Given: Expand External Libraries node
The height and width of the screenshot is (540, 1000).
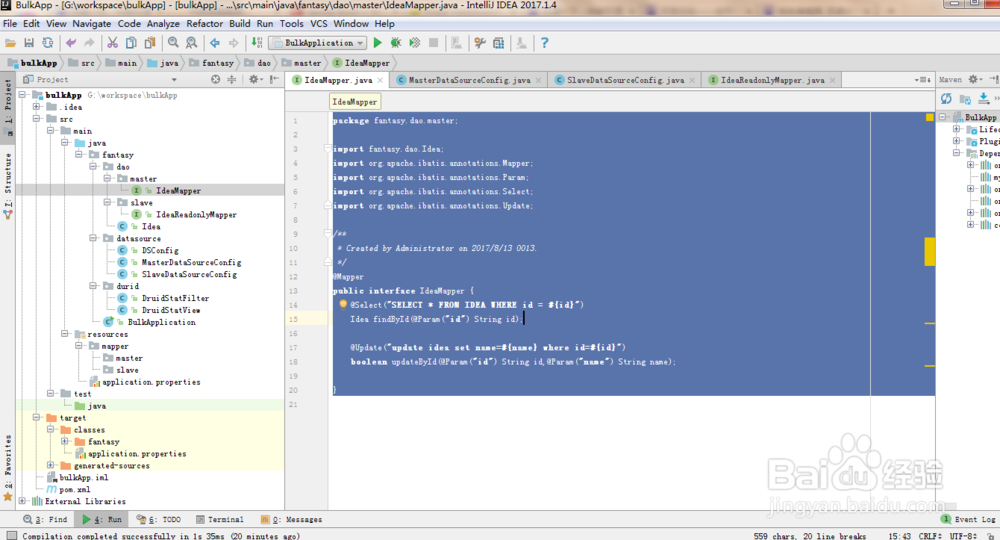Looking at the screenshot, I should click(x=22, y=500).
